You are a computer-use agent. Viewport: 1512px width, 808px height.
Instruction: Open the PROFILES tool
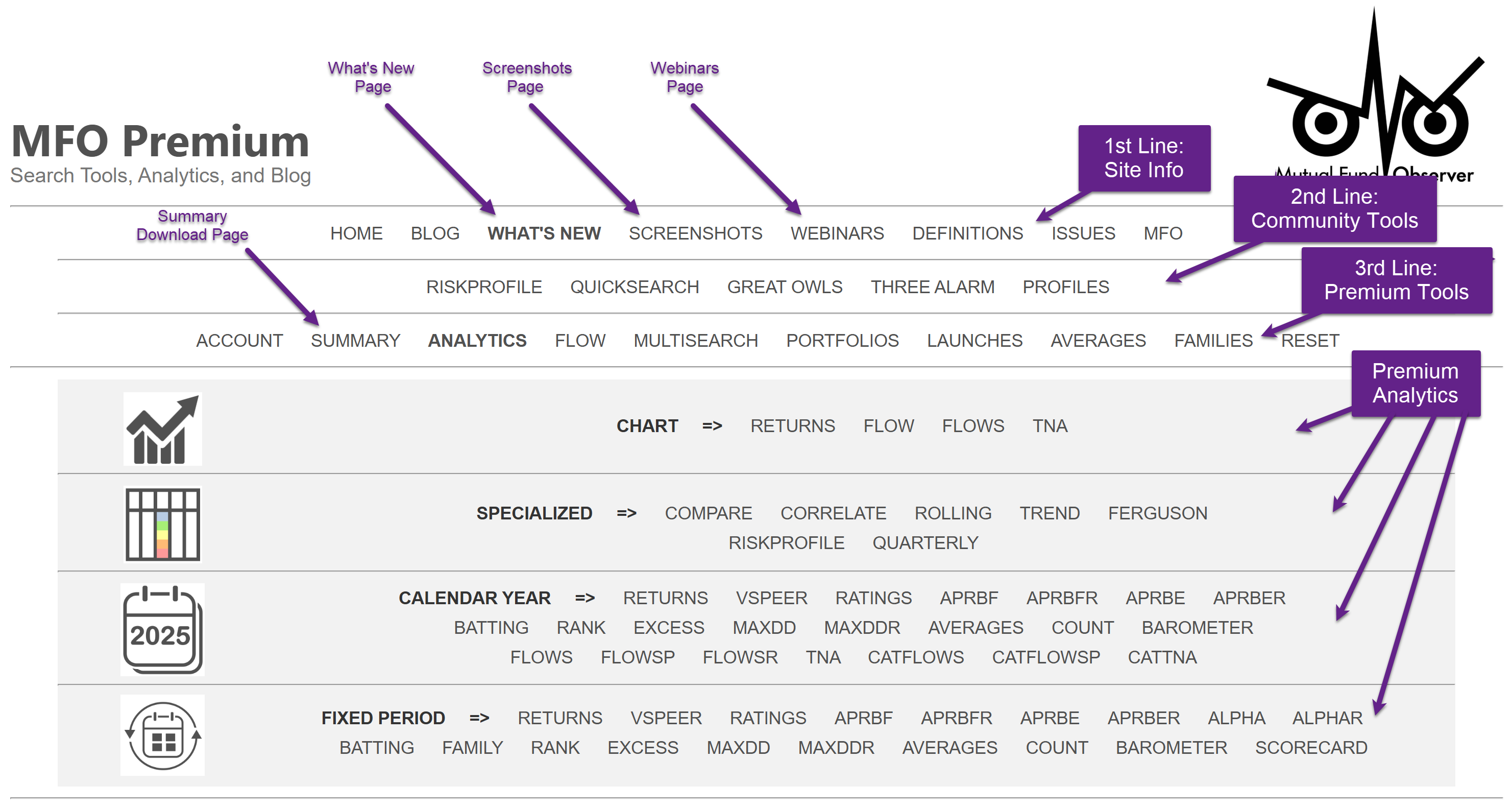tap(1066, 287)
